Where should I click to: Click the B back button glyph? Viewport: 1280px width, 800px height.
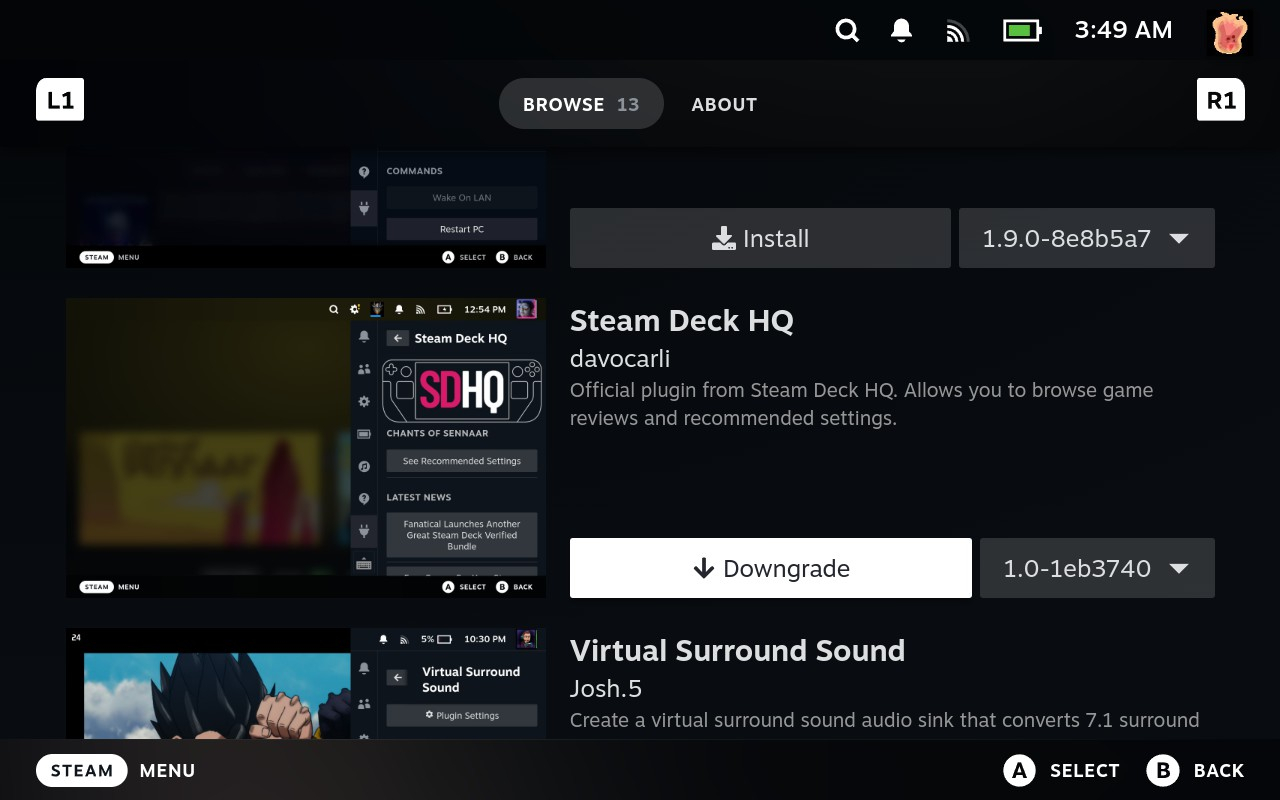(x=1163, y=770)
